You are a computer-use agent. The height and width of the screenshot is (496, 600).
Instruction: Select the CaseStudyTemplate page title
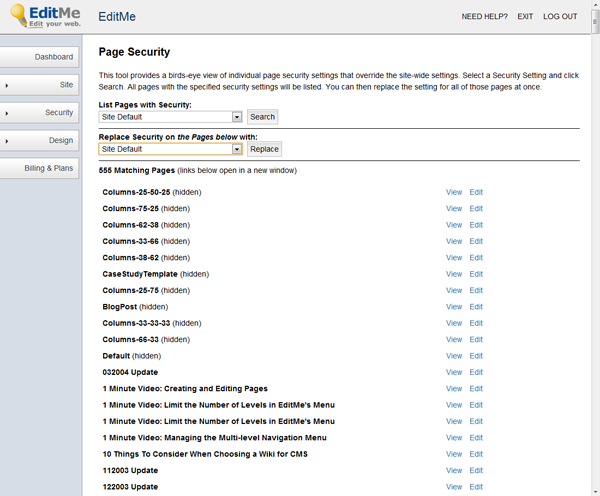pyautogui.click(x=140, y=274)
